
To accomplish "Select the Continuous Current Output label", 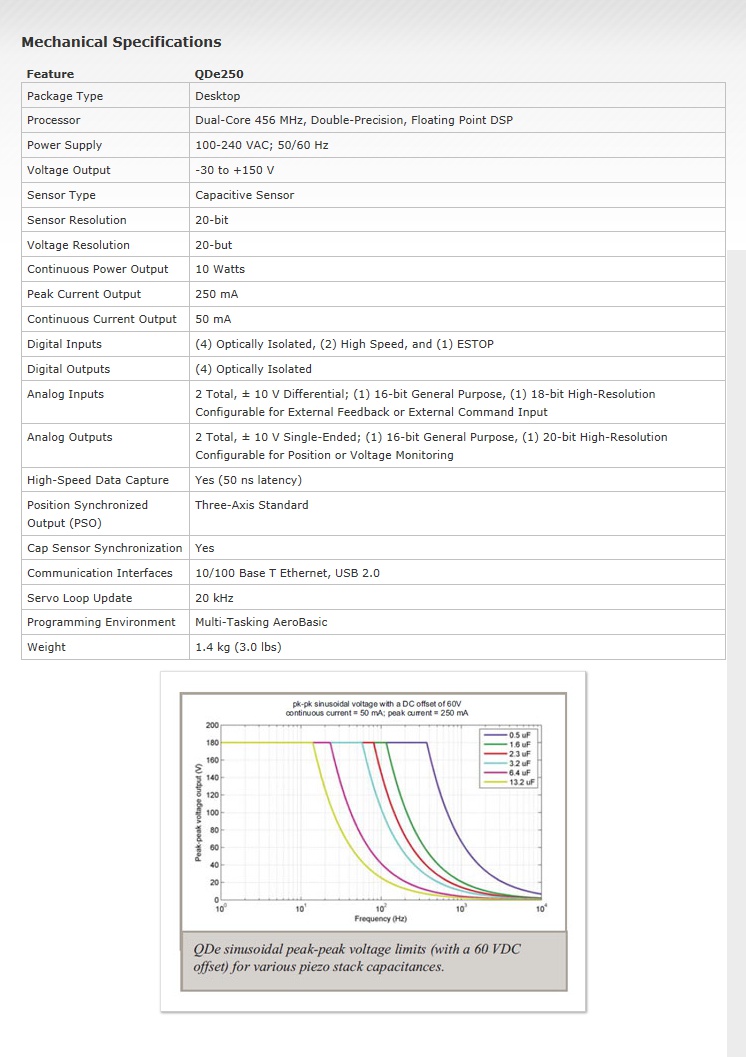I will [102, 319].
